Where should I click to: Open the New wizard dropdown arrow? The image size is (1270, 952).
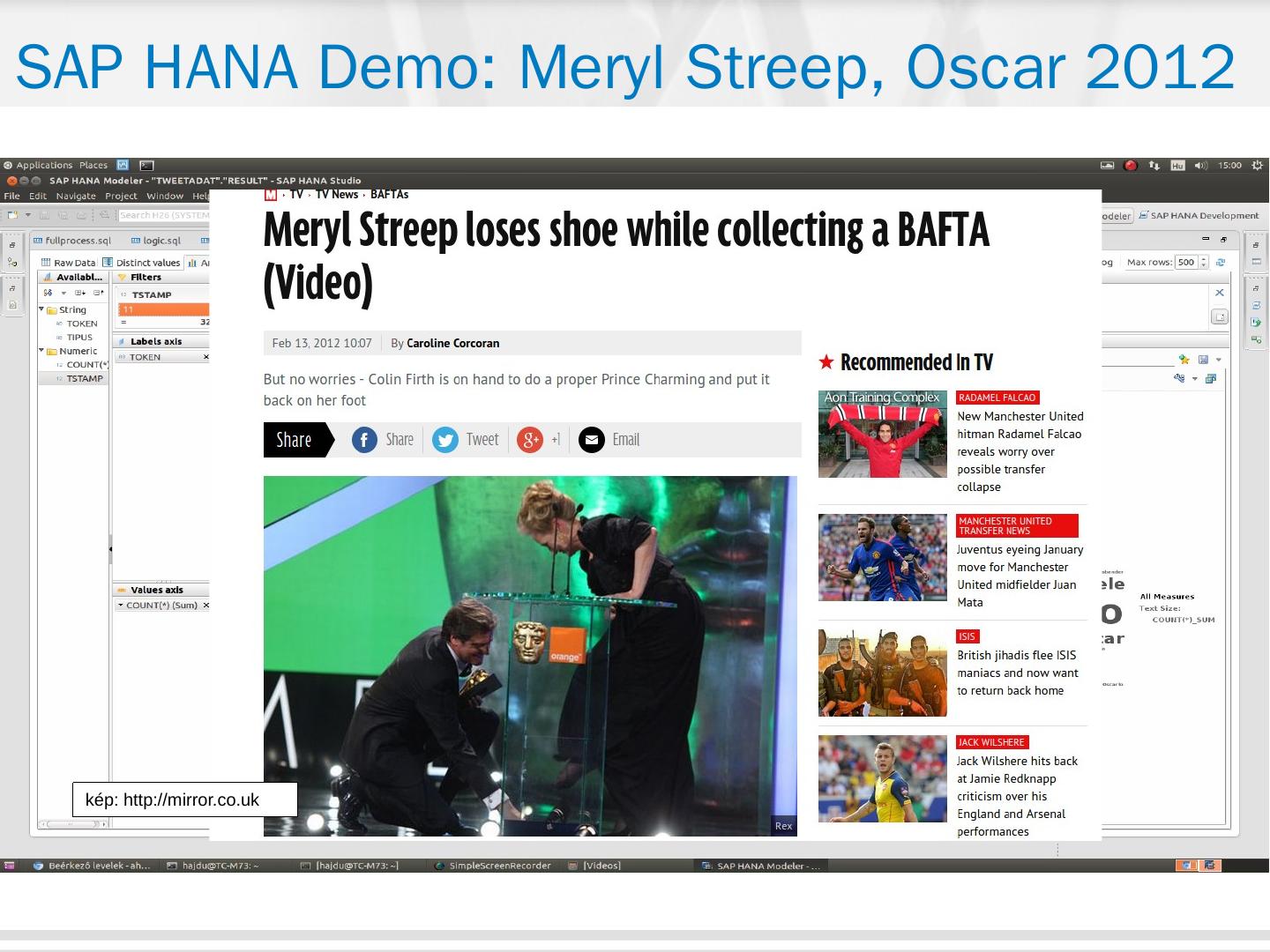pyautogui.click(x=27, y=215)
